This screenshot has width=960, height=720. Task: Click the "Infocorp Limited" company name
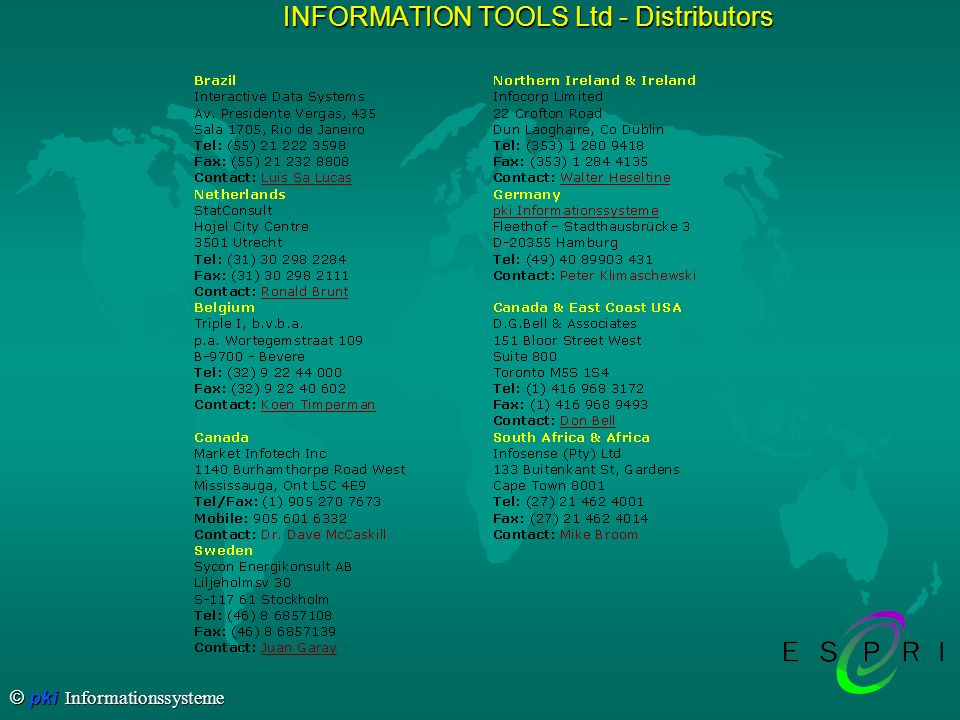click(x=548, y=97)
